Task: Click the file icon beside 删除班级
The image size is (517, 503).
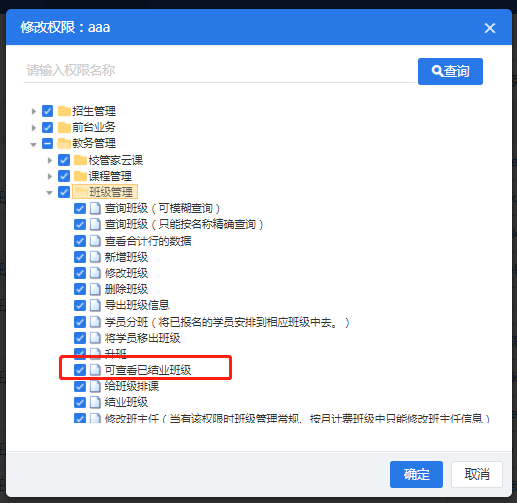Action: 95,289
